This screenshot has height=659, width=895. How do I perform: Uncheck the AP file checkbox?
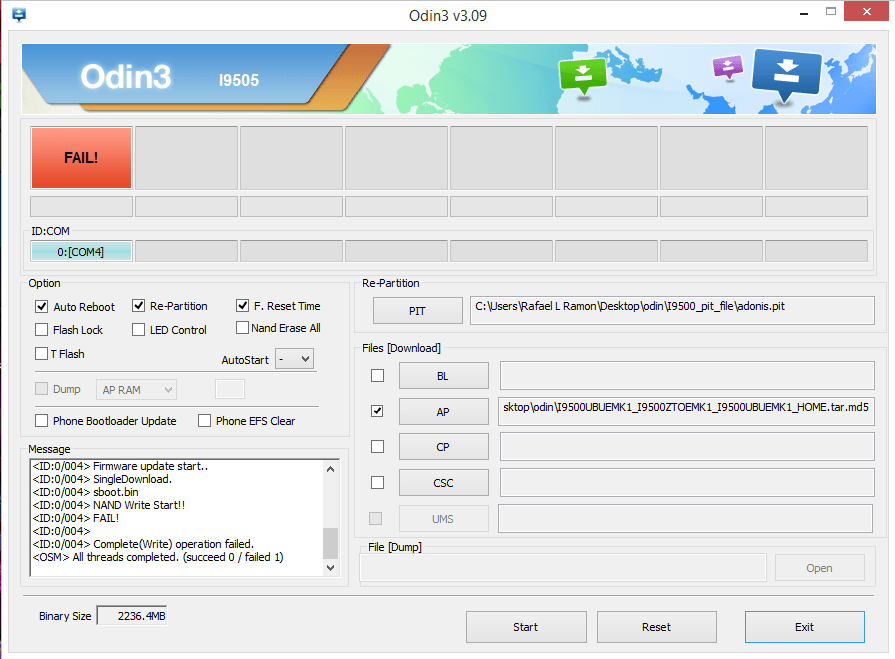377,411
